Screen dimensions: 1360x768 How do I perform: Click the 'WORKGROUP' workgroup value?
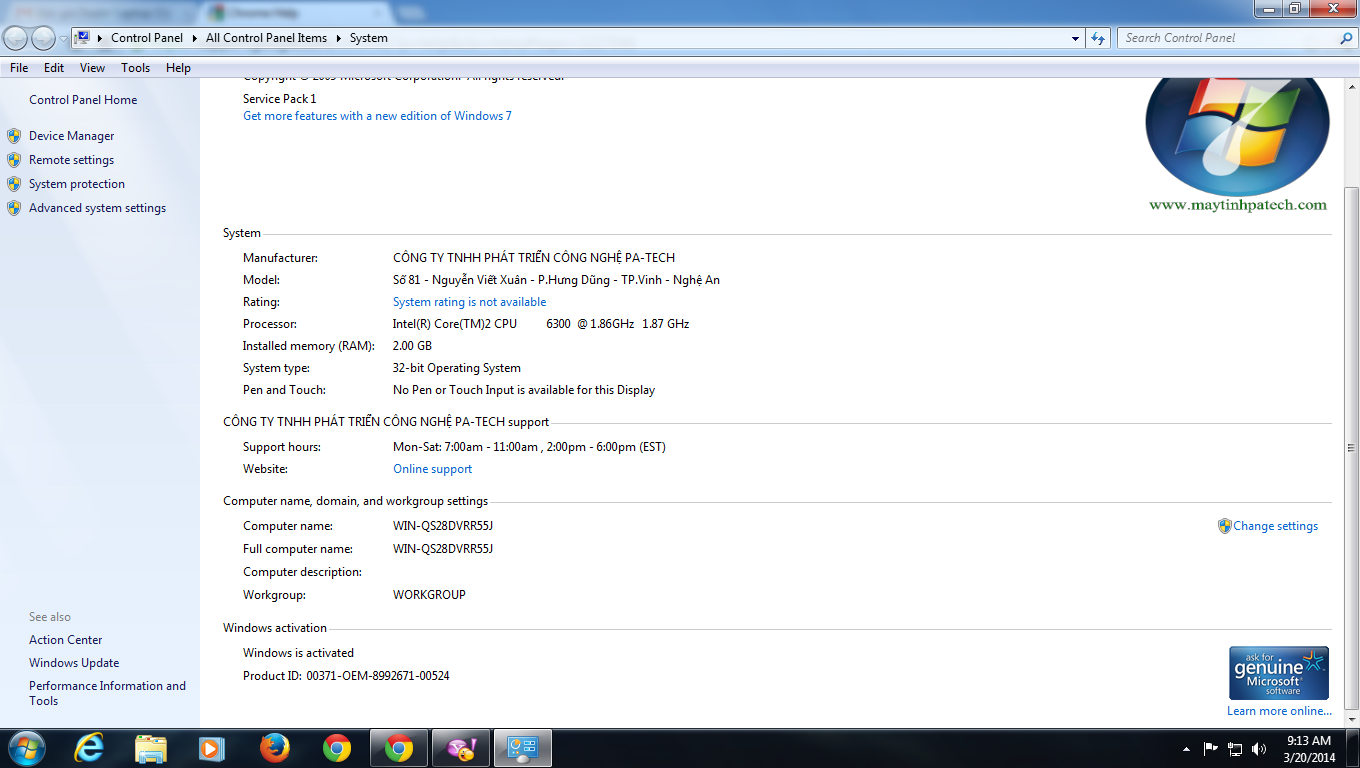click(429, 595)
